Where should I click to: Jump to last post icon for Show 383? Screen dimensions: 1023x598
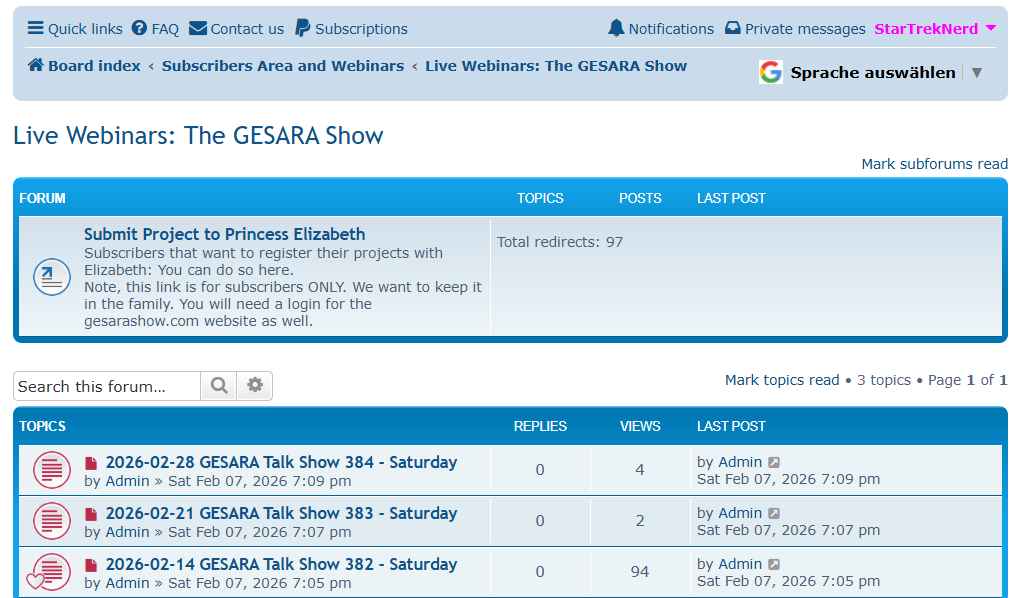click(774, 513)
